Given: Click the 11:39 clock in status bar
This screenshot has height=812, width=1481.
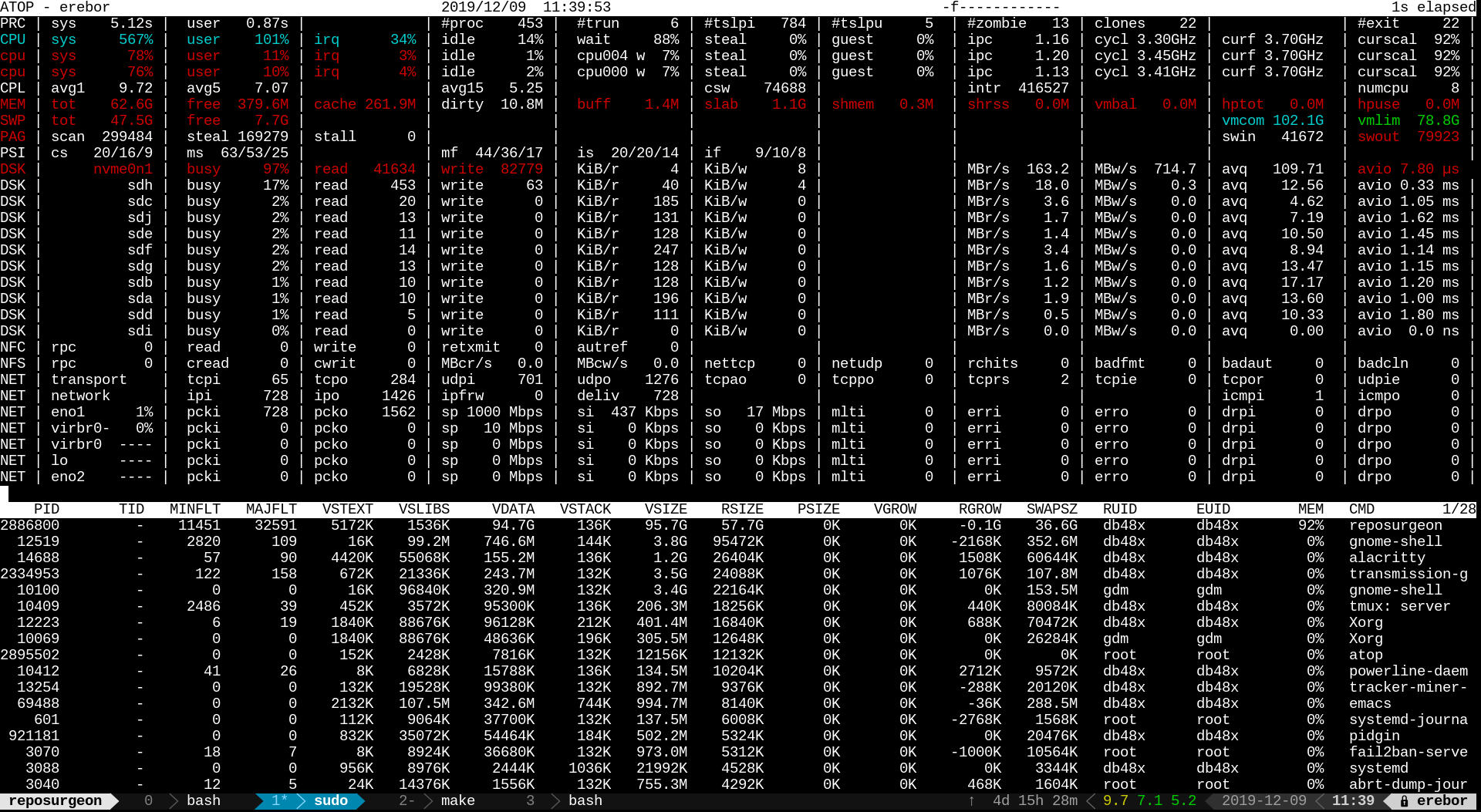Looking at the screenshot, I should pyautogui.click(x=1353, y=801).
